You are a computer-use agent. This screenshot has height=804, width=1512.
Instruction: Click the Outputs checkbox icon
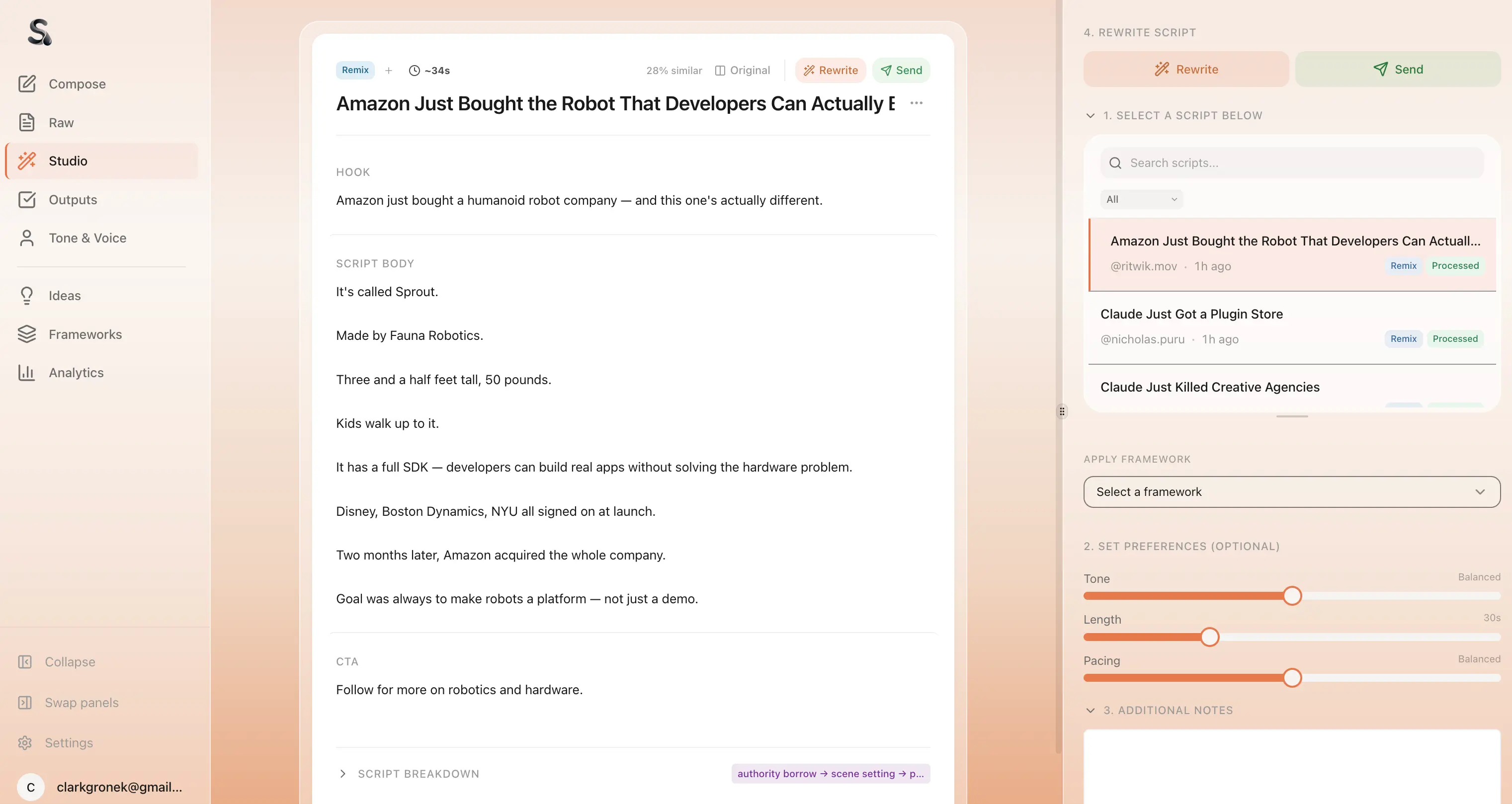coord(26,200)
